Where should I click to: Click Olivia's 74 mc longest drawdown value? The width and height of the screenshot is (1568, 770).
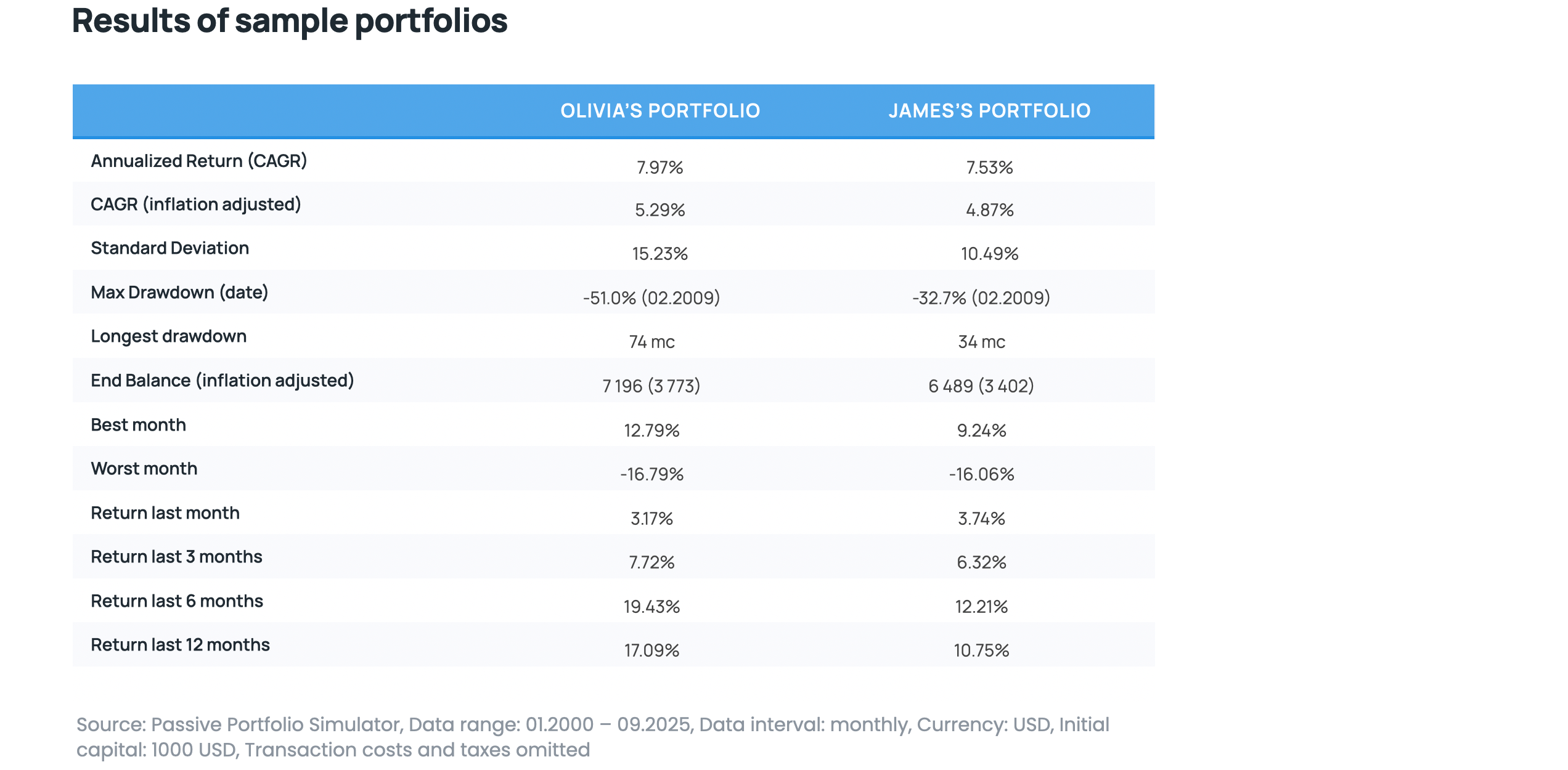point(651,342)
